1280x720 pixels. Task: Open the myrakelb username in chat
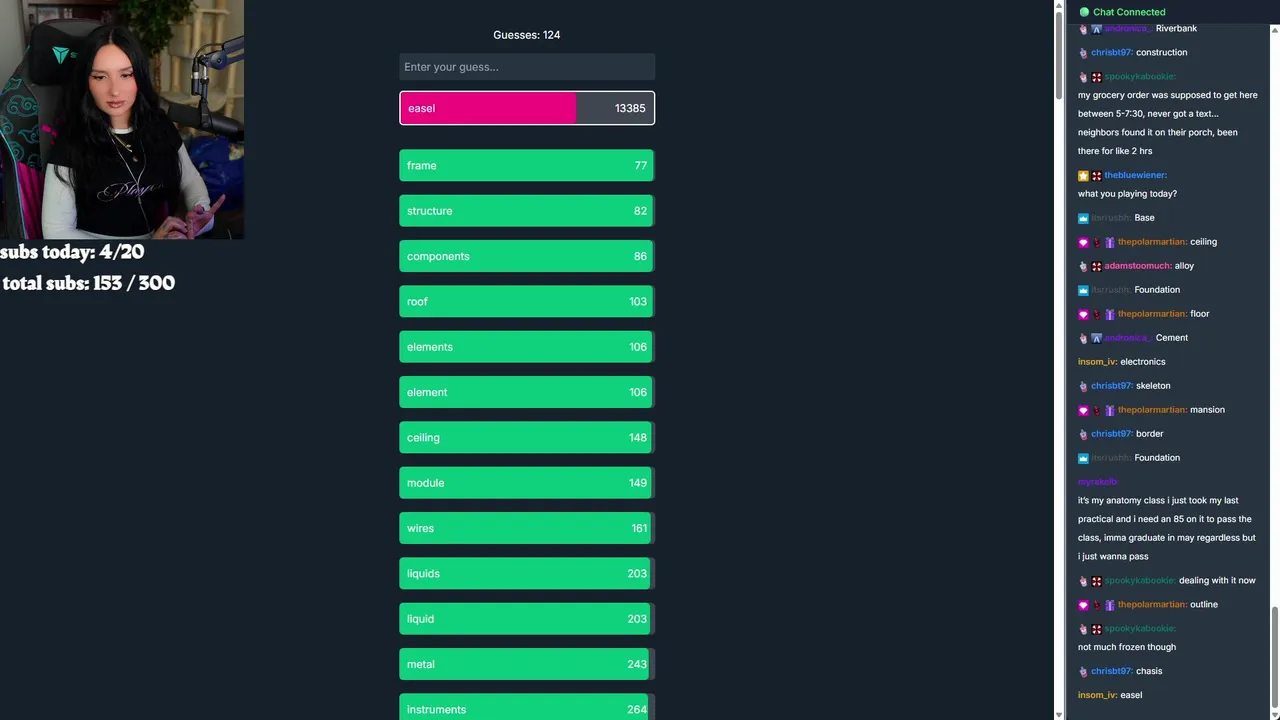click(x=1098, y=482)
